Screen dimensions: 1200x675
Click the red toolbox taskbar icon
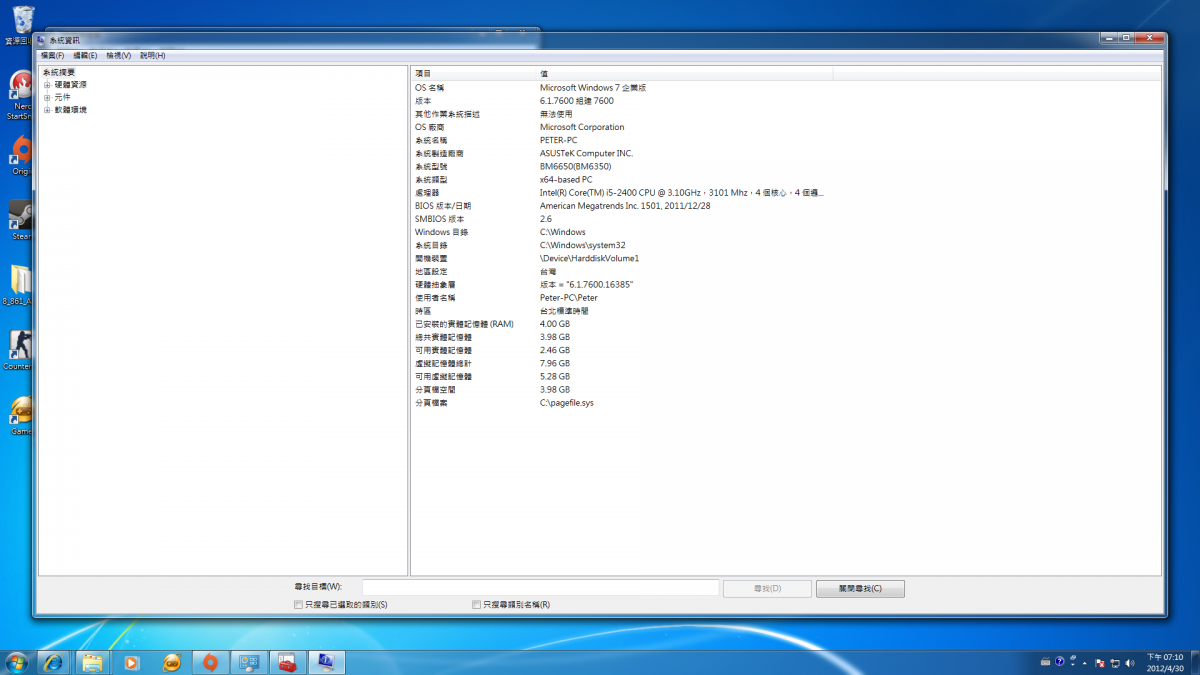287,662
